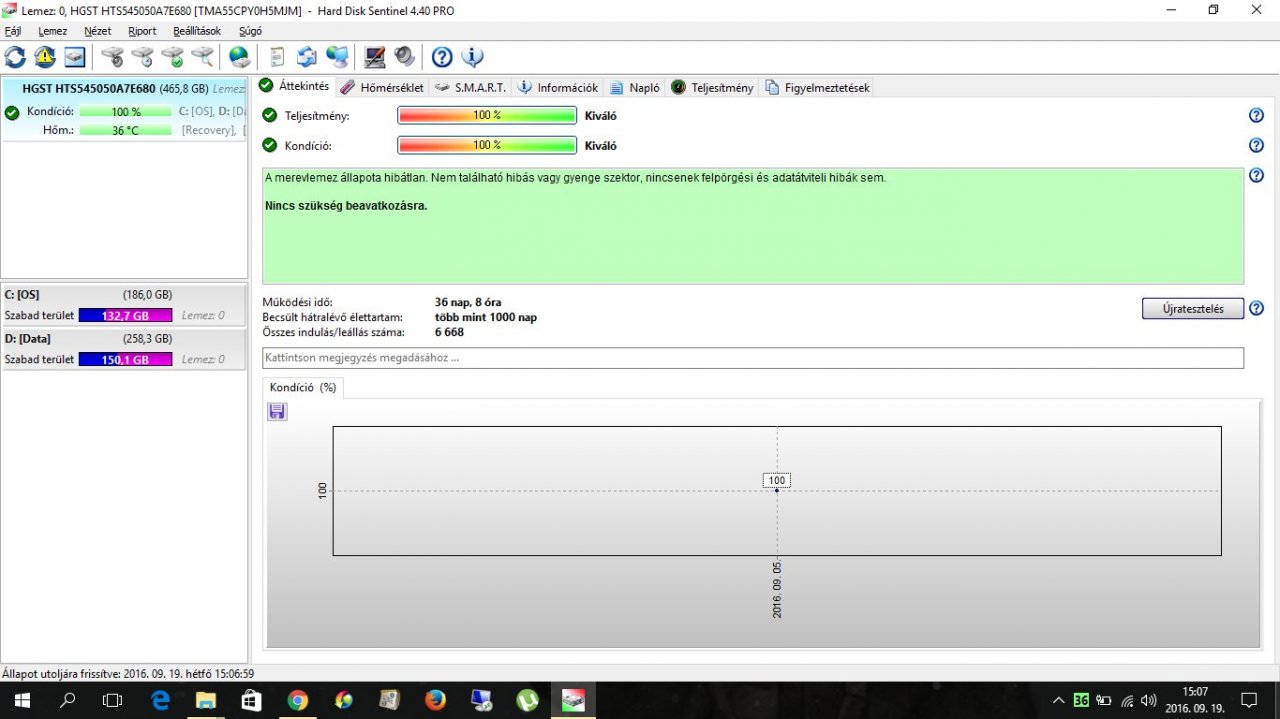Click the monitor with screwdriver configuration icon
This screenshot has height=719, width=1280.
point(374,57)
